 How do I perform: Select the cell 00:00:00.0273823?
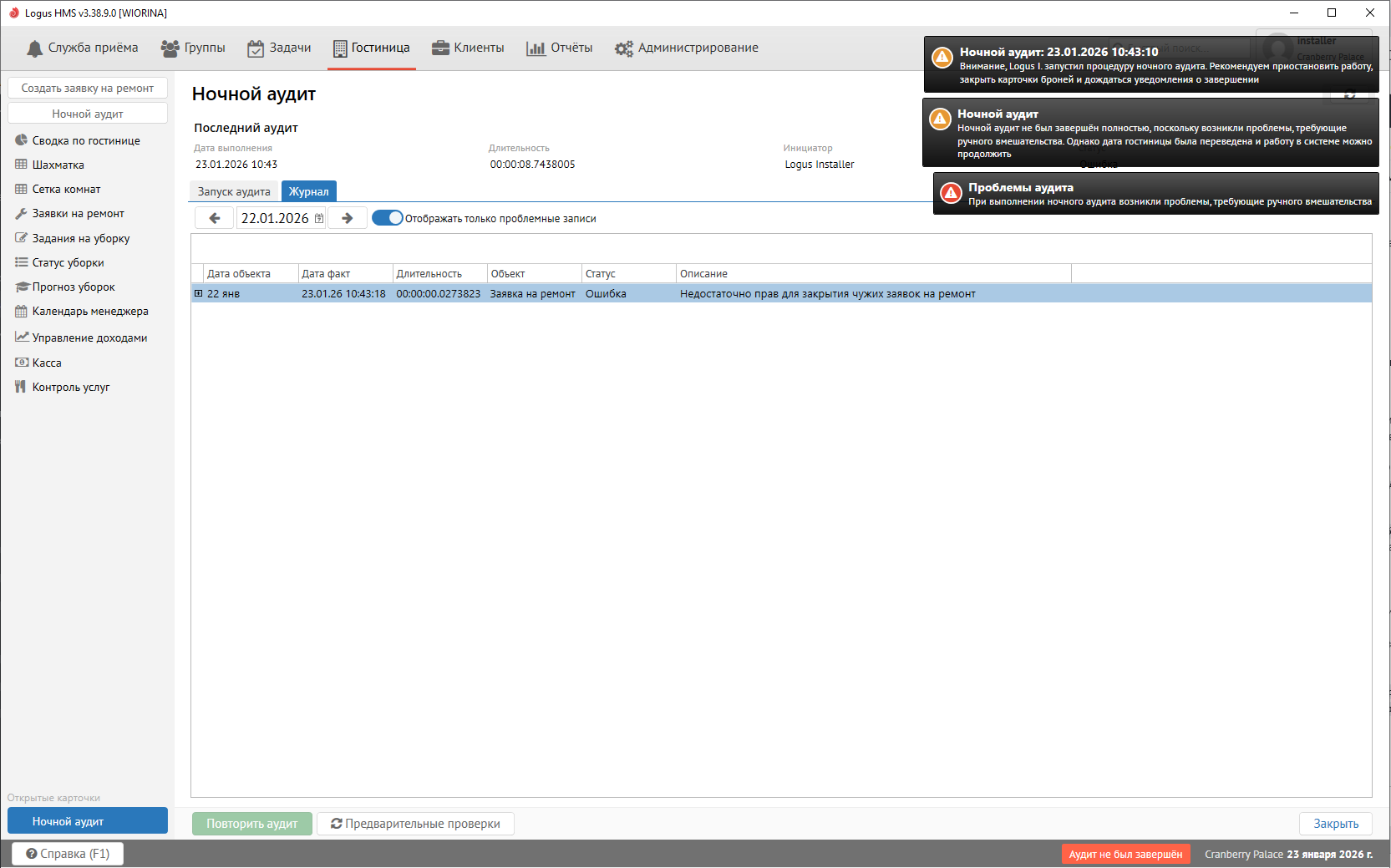point(439,293)
